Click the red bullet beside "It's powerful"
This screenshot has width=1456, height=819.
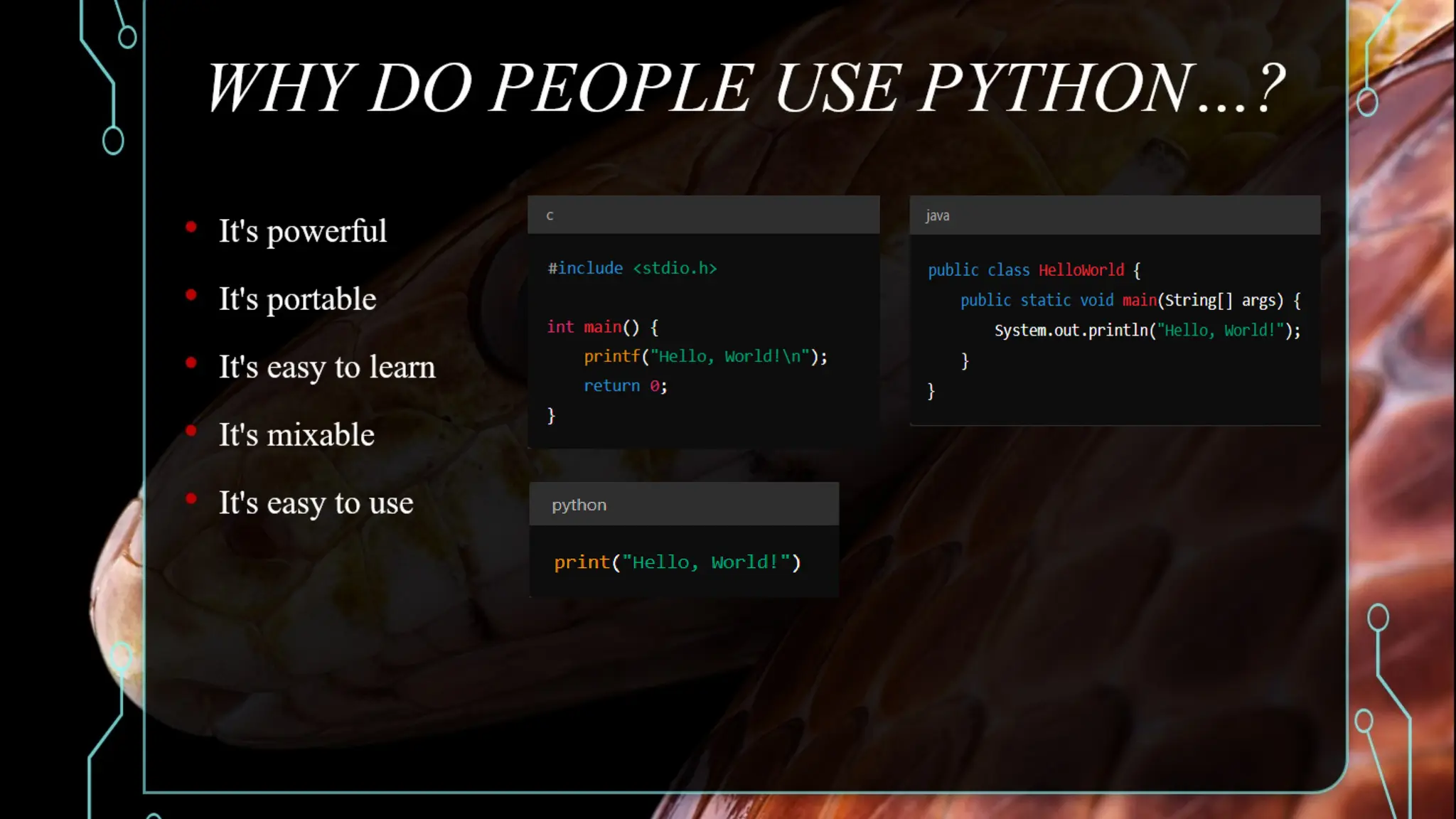coord(191,227)
